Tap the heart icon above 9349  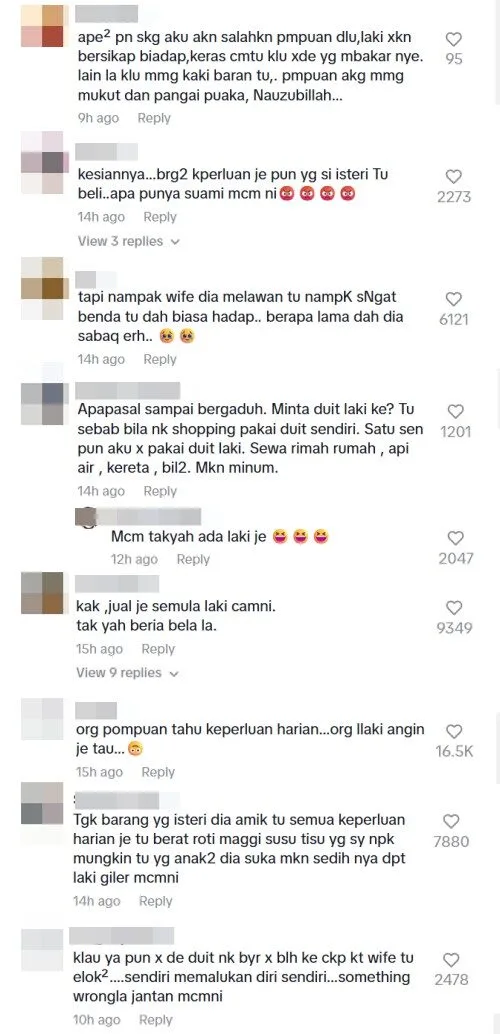455,607
